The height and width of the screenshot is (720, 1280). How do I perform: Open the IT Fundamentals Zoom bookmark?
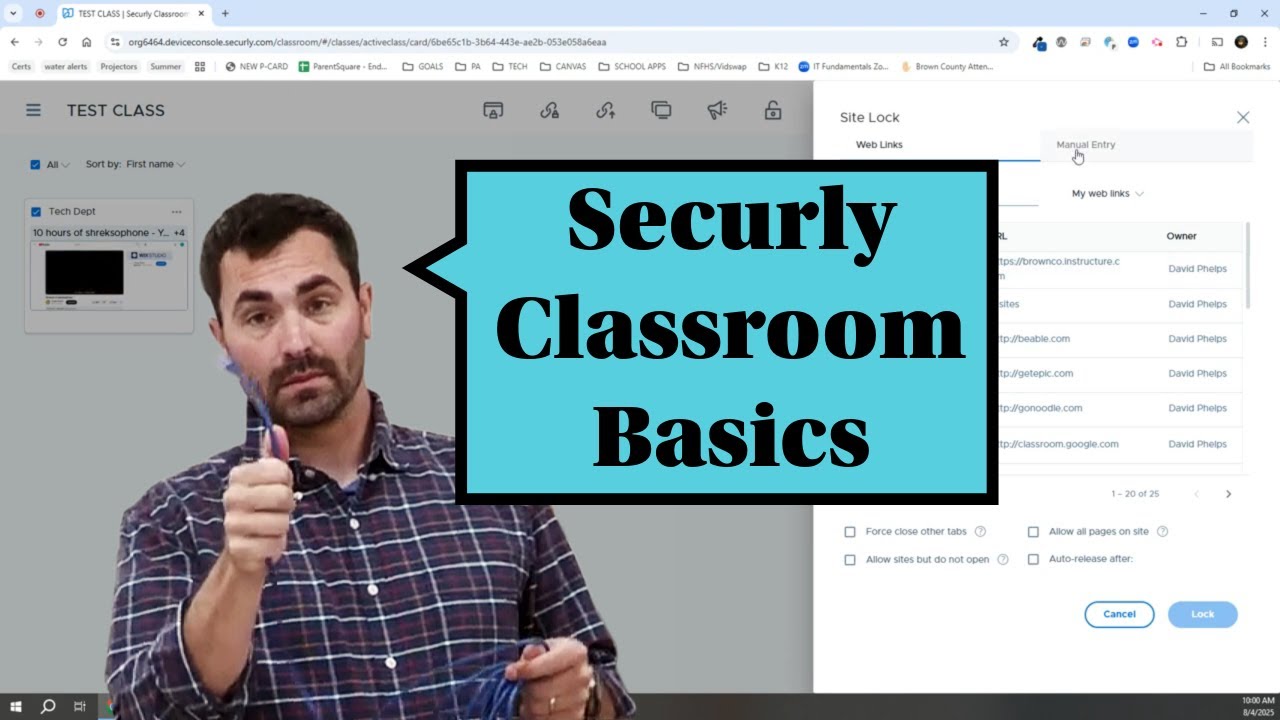tap(843, 67)
